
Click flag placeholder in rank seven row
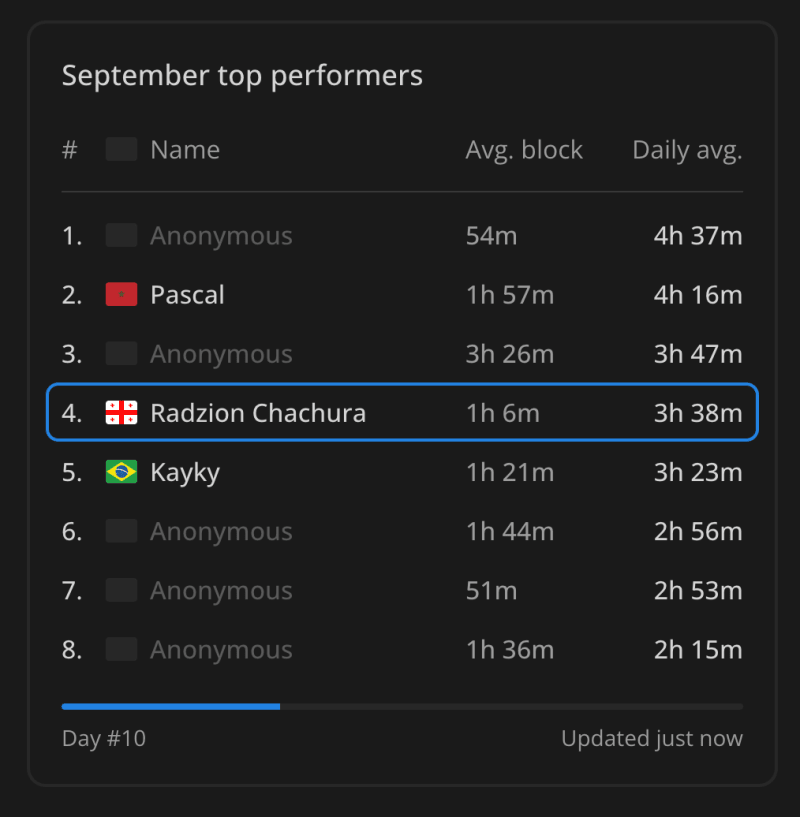pos(121,590)
